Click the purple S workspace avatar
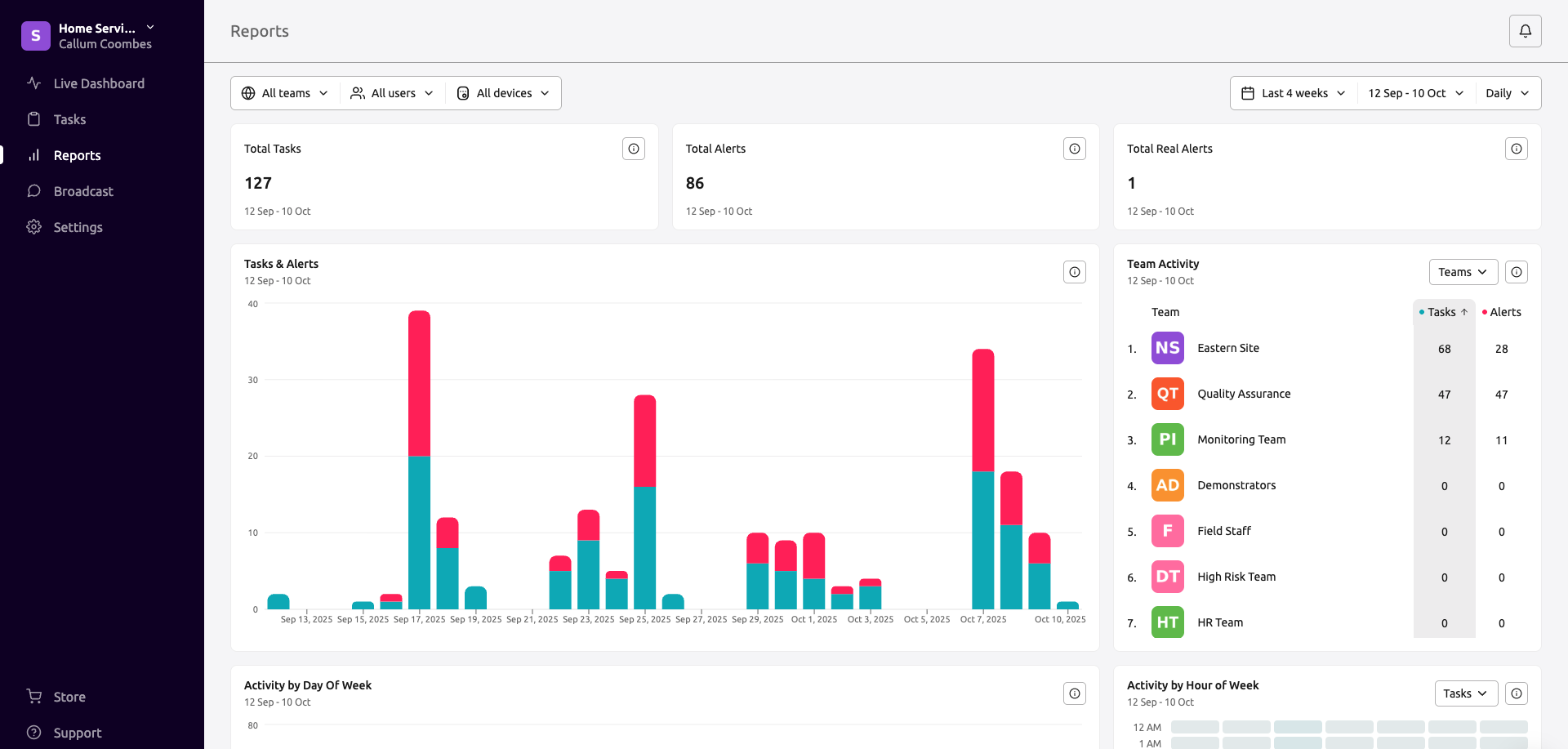Screen dimensions: 1568x749 point(36,36)
